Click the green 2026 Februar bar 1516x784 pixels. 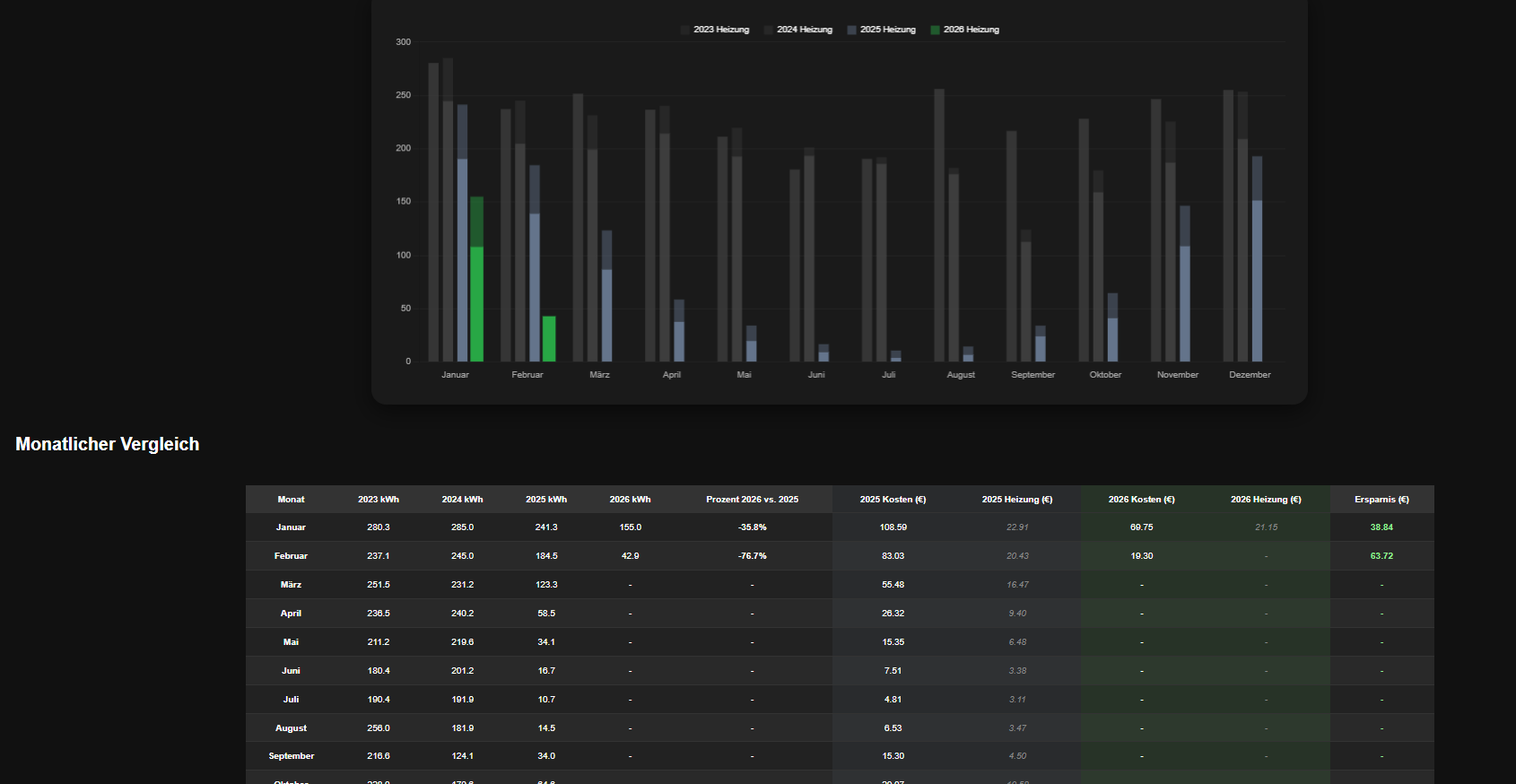(549, 338)
